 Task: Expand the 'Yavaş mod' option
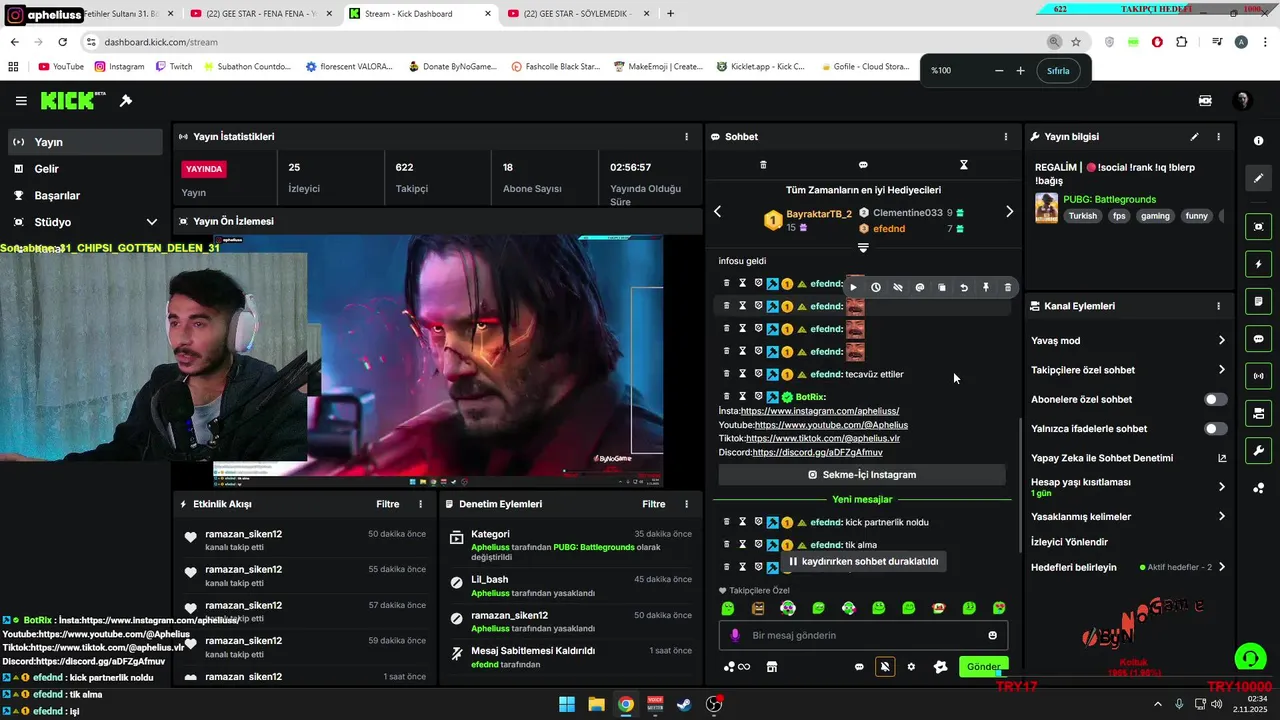[1221, 341]
